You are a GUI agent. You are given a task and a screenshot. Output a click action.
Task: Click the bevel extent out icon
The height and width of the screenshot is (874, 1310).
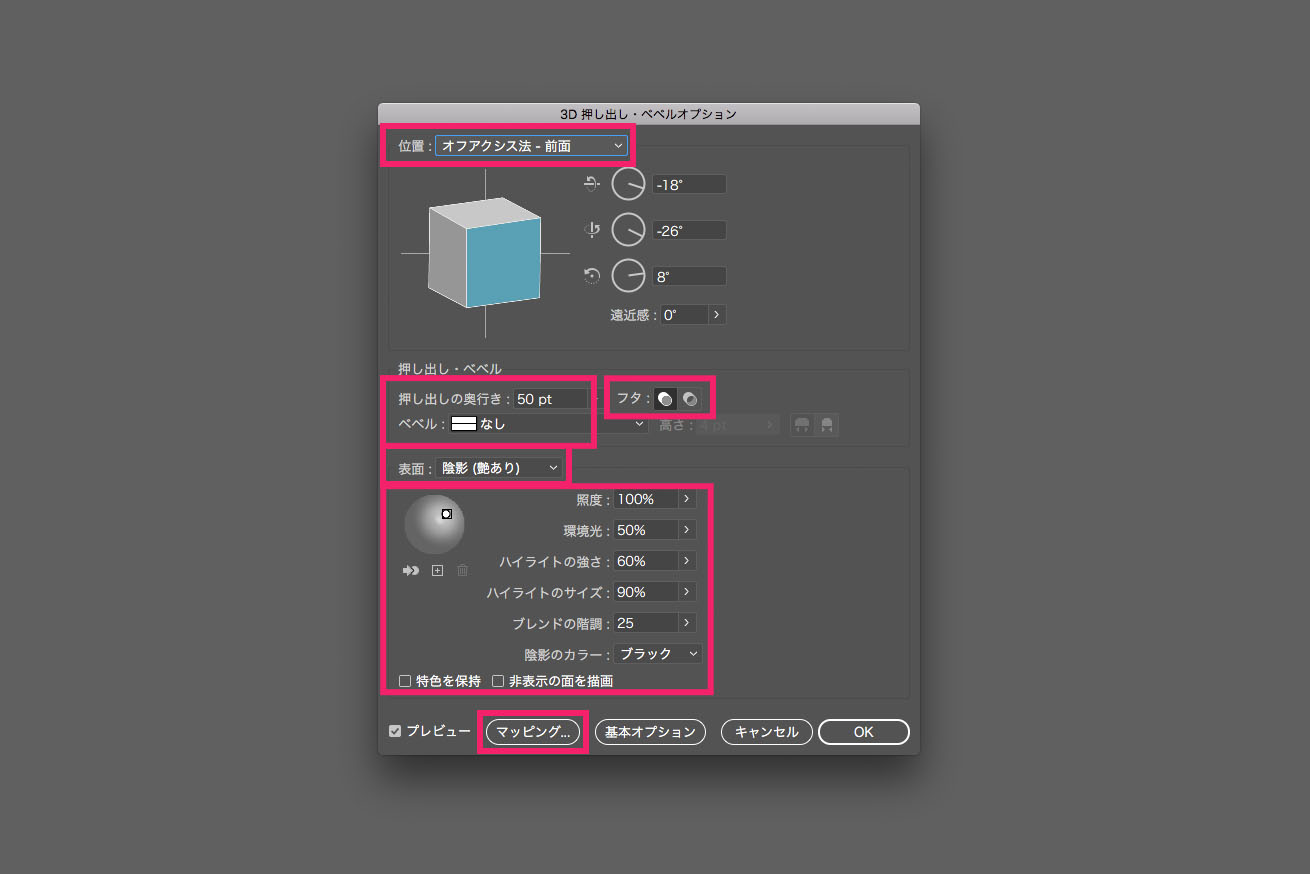802,425
